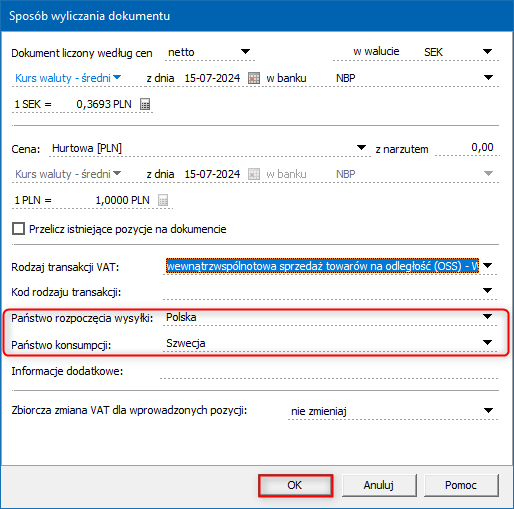514x509 pixels.
Task: Enable Przelicz istniejące pozycje na dokumencie checkbox
Action: pyautogui.click(x=18, y=229)
